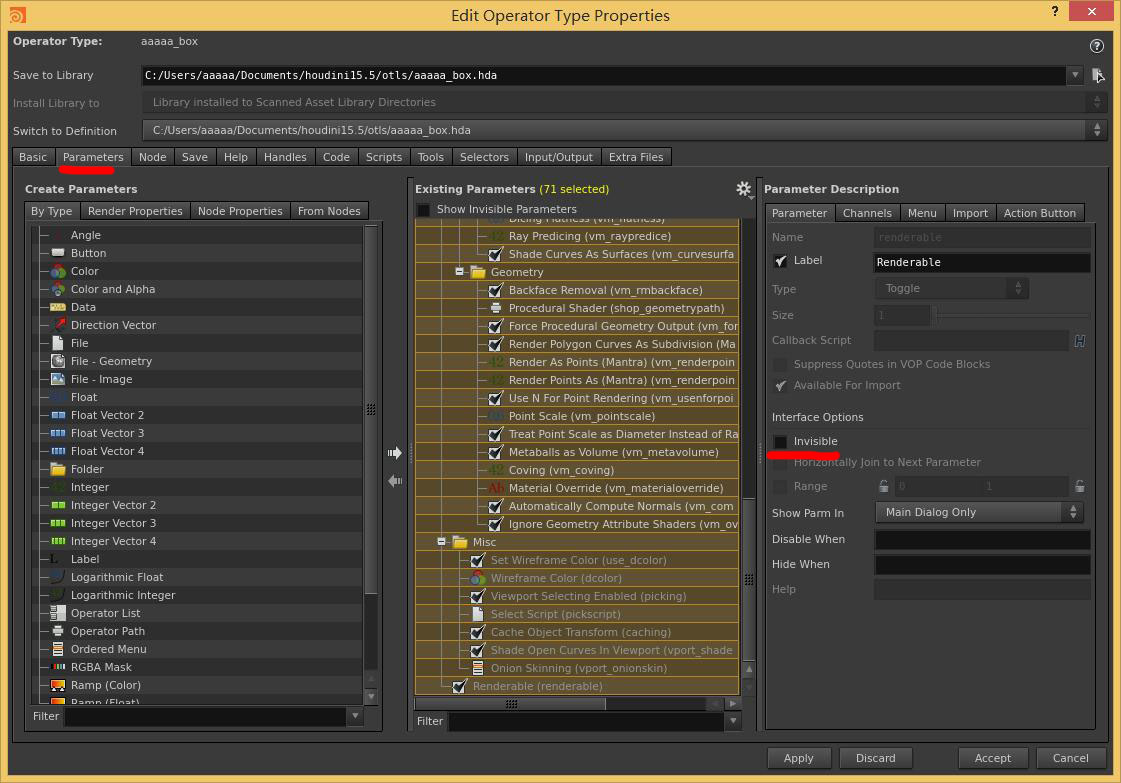Select the Folder parameter type icon
The width and height of the screenshot is (1121, 783).
58,469
